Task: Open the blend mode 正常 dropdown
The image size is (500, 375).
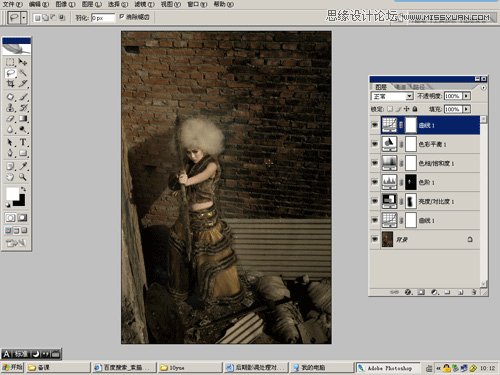Action: (392, 96)
